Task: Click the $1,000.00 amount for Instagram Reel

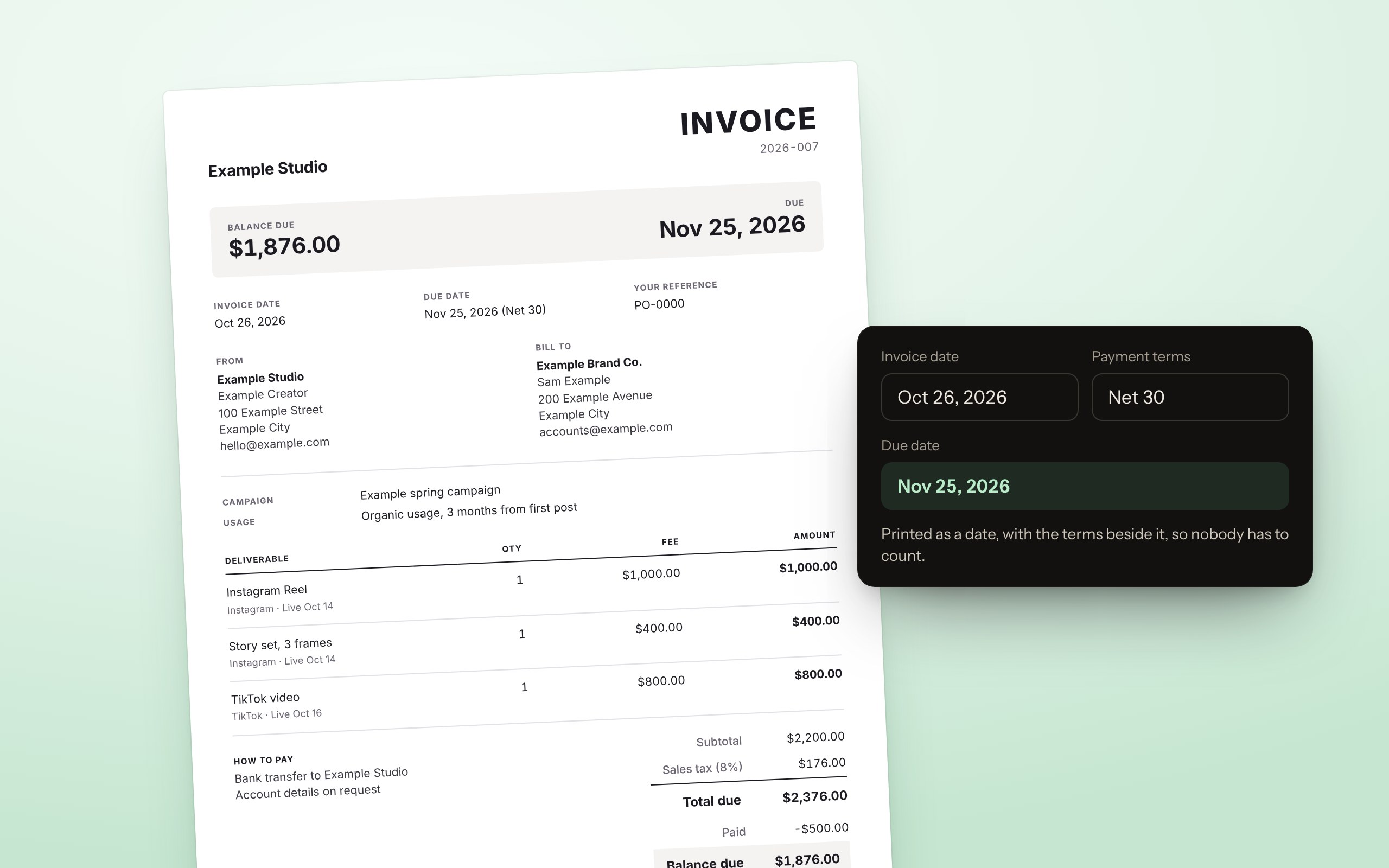Action: pyautogui.click(x=807, y=567)
